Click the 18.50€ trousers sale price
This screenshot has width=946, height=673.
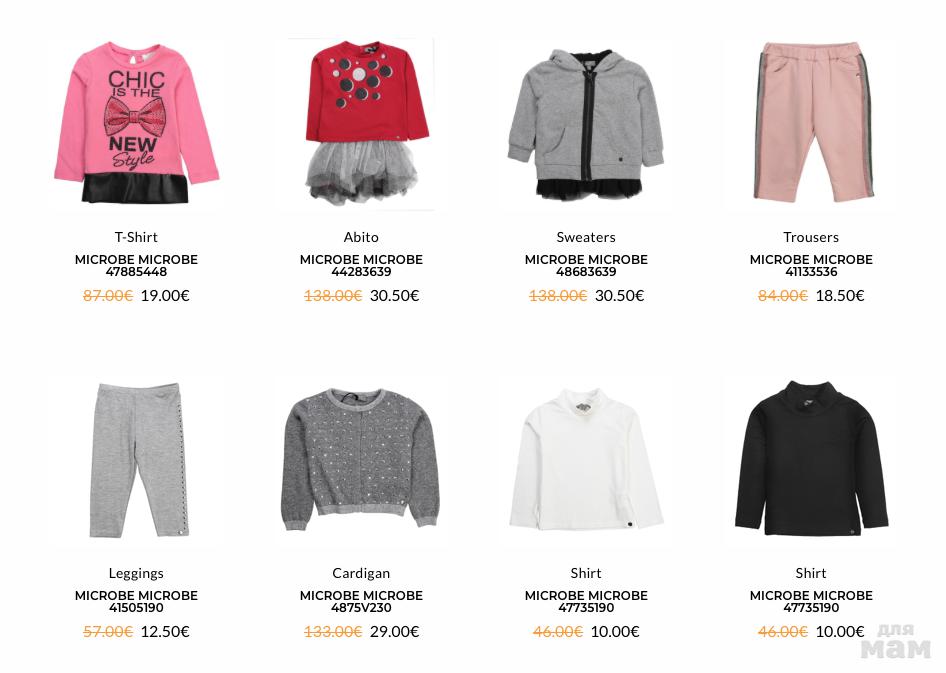tap(840, 295)
